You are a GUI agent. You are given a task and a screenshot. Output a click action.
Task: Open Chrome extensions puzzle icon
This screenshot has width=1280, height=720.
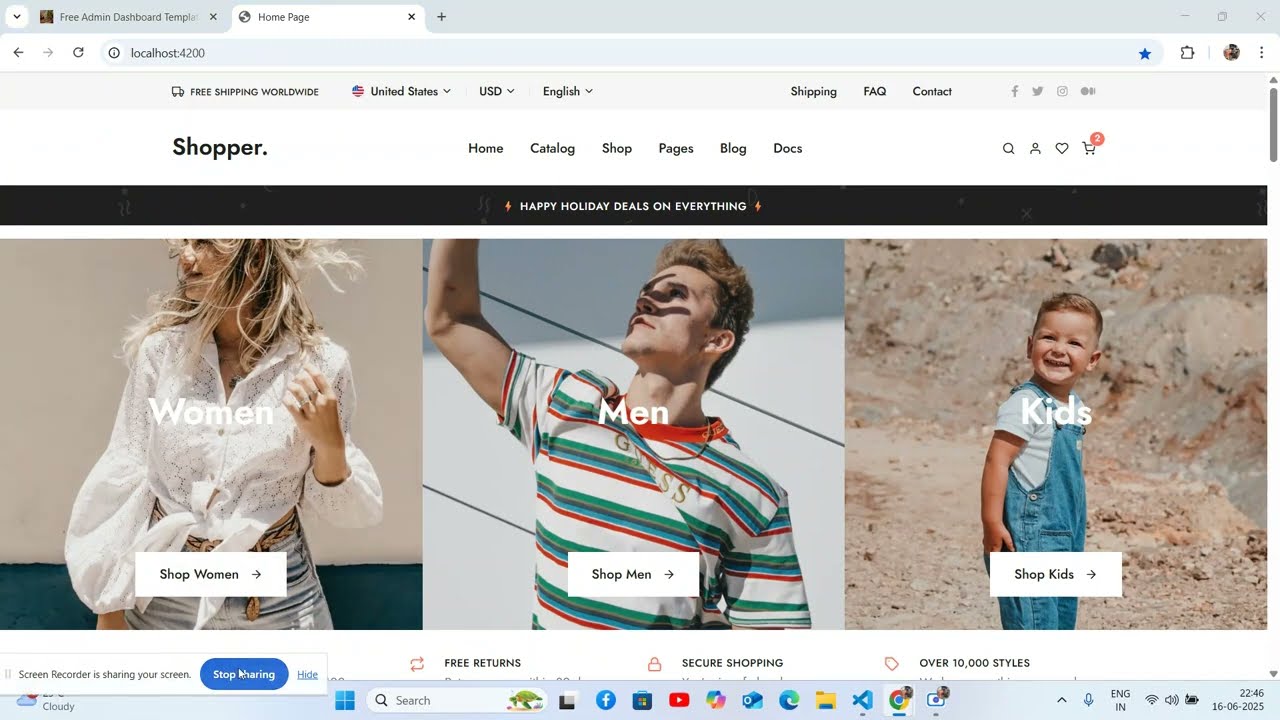(x=1188, y=53)
